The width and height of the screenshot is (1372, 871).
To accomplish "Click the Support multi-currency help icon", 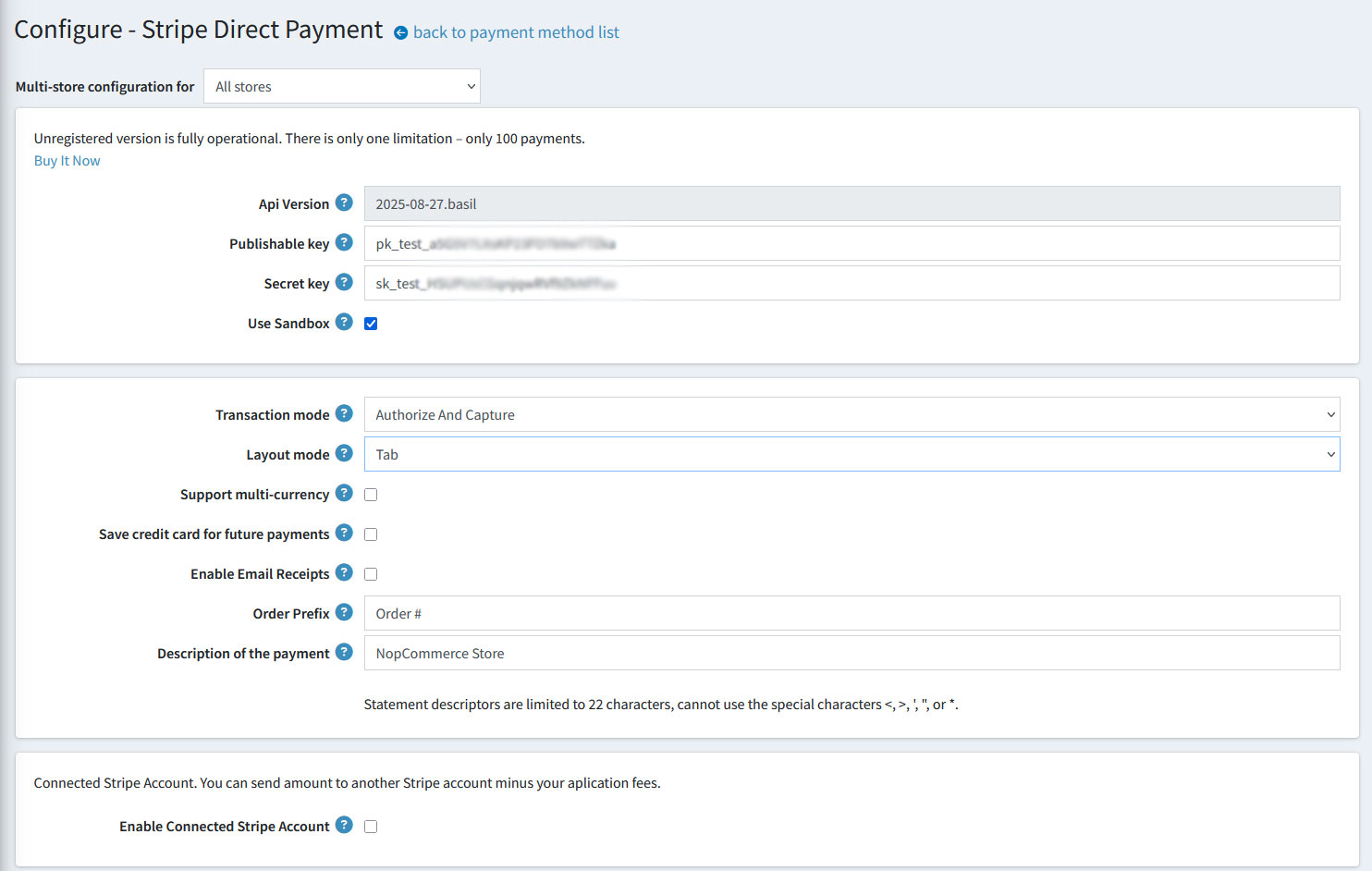I will (344, 493).
